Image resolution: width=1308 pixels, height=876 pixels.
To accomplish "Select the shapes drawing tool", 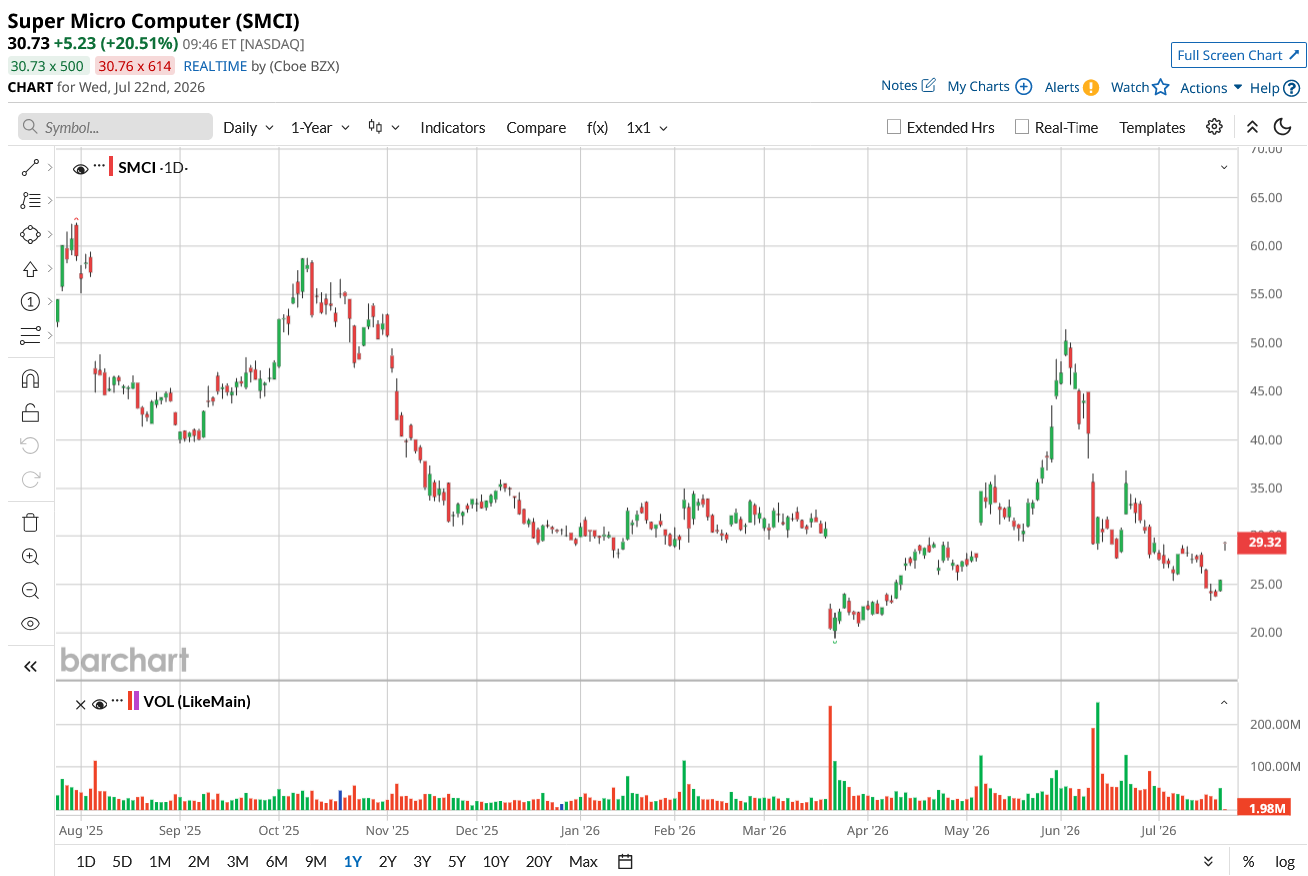I will pyautogui.click(x=30, y=235).
